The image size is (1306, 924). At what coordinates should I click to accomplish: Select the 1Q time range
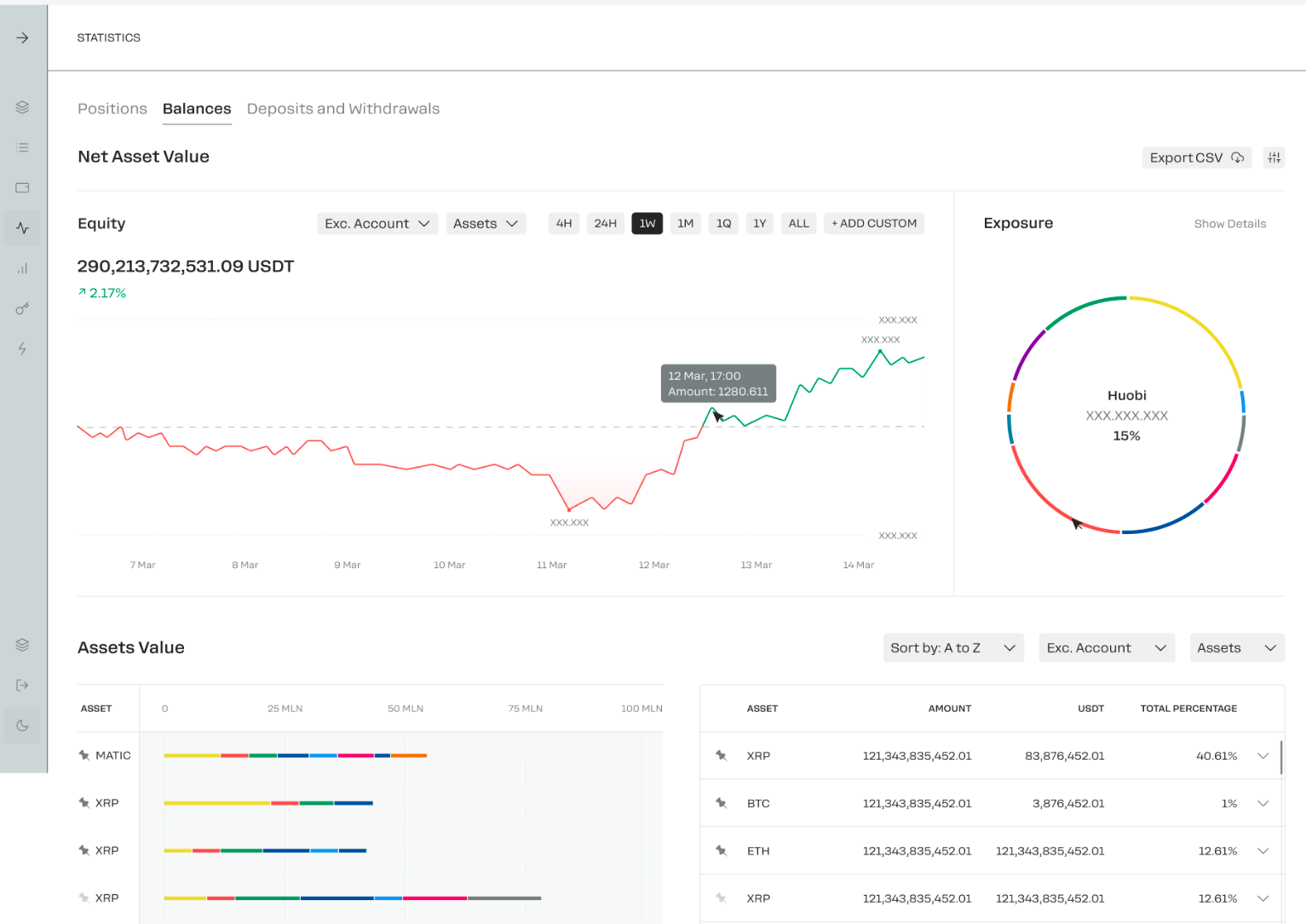pos(724,223)
